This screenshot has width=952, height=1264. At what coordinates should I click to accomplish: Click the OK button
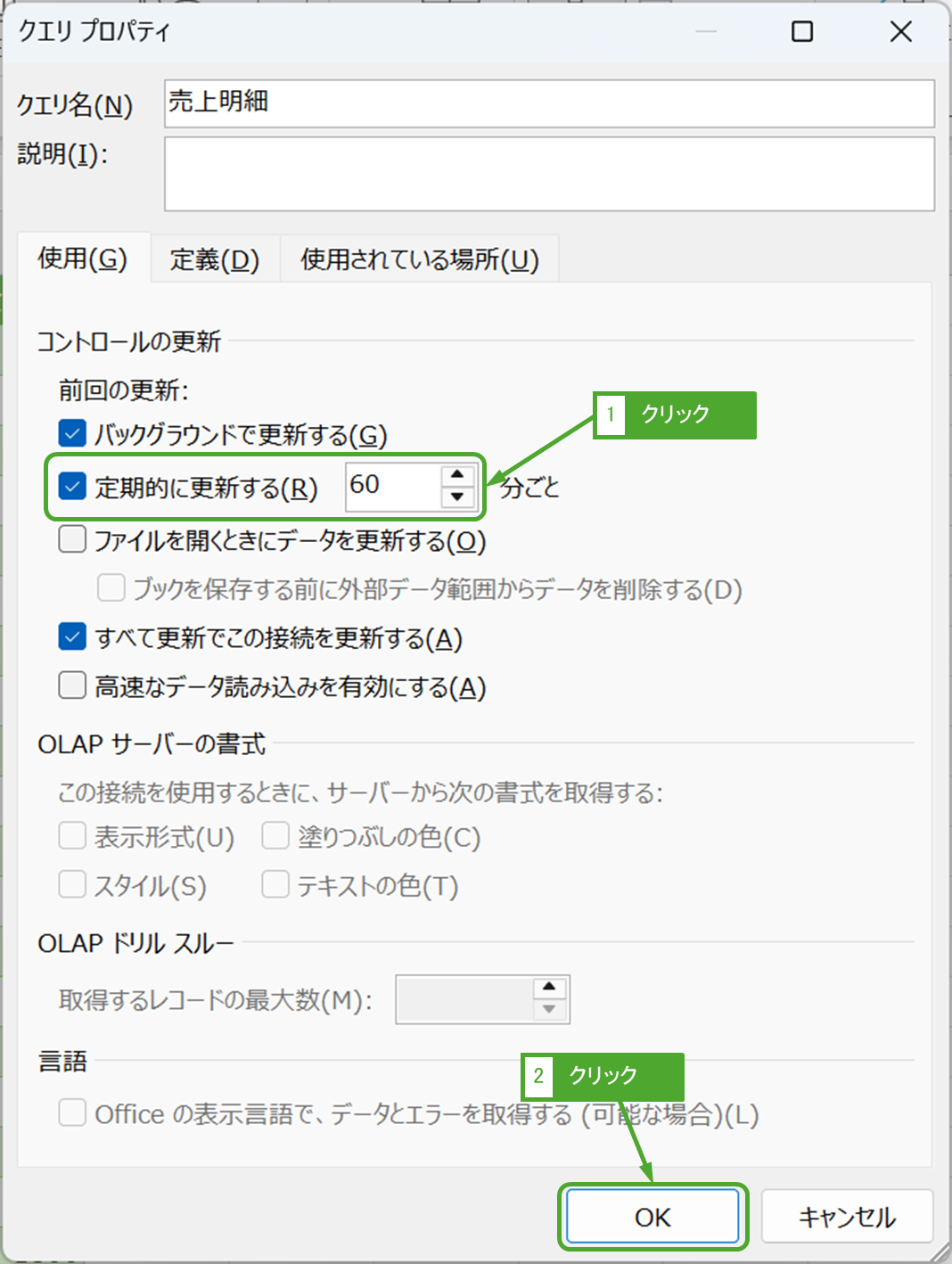point(653,1216)
